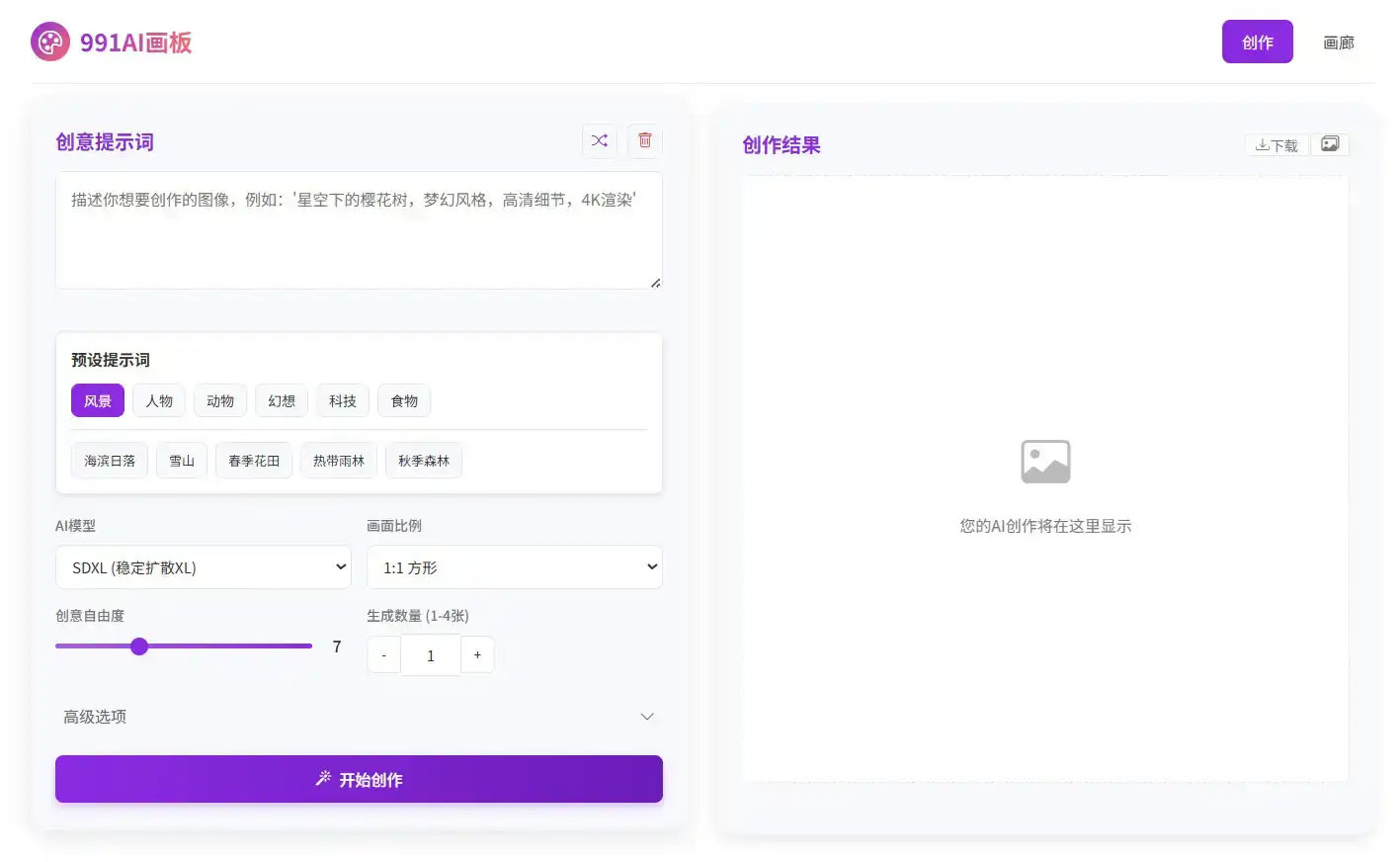
Task: Open the 画面比例 1:1 方形 dropdown
Action: click(515, 567)
